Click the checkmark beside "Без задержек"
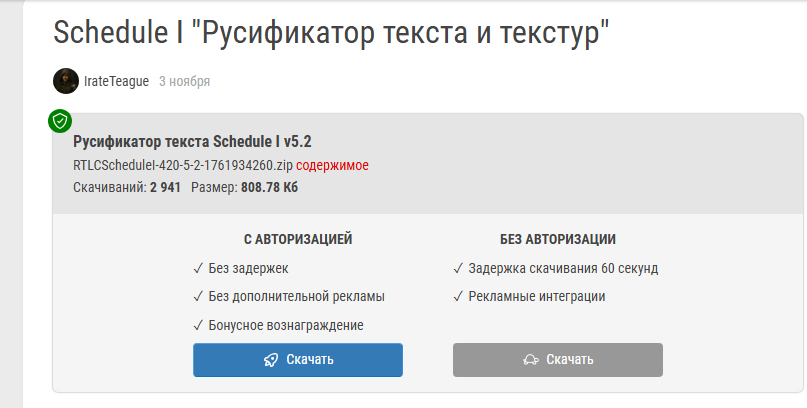The image size is (807, 408). pos(199,269)
